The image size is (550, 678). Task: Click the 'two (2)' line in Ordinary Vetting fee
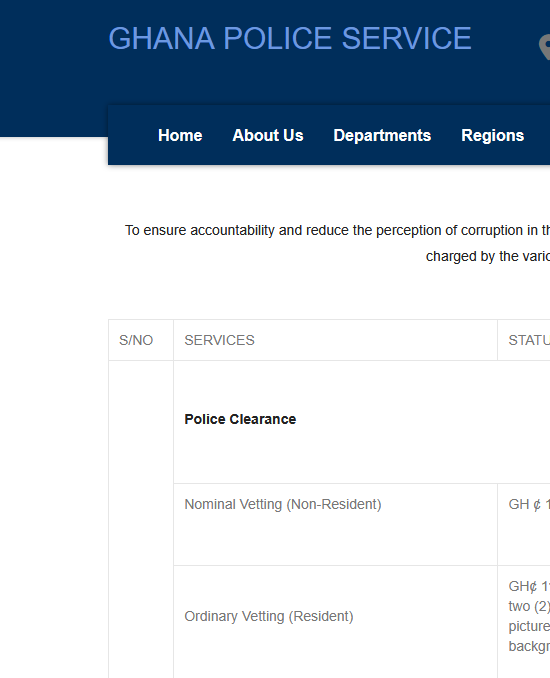(529, 606)
